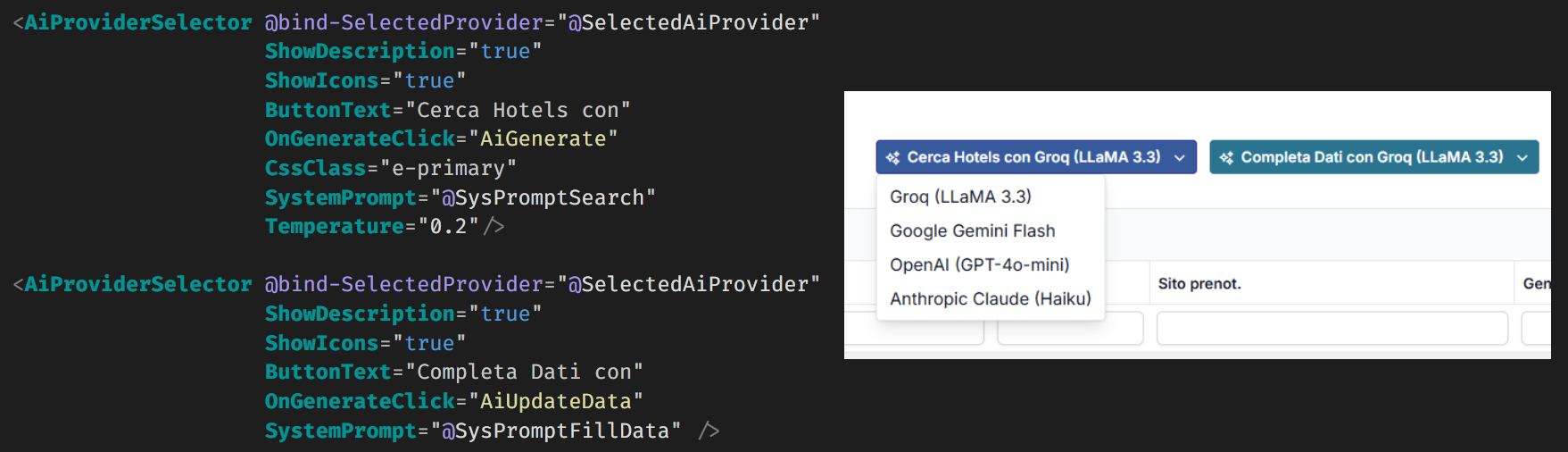
Task: Pick OpenAI (GPT-4o-mini) in the dropdown
Action: [979, 264]
